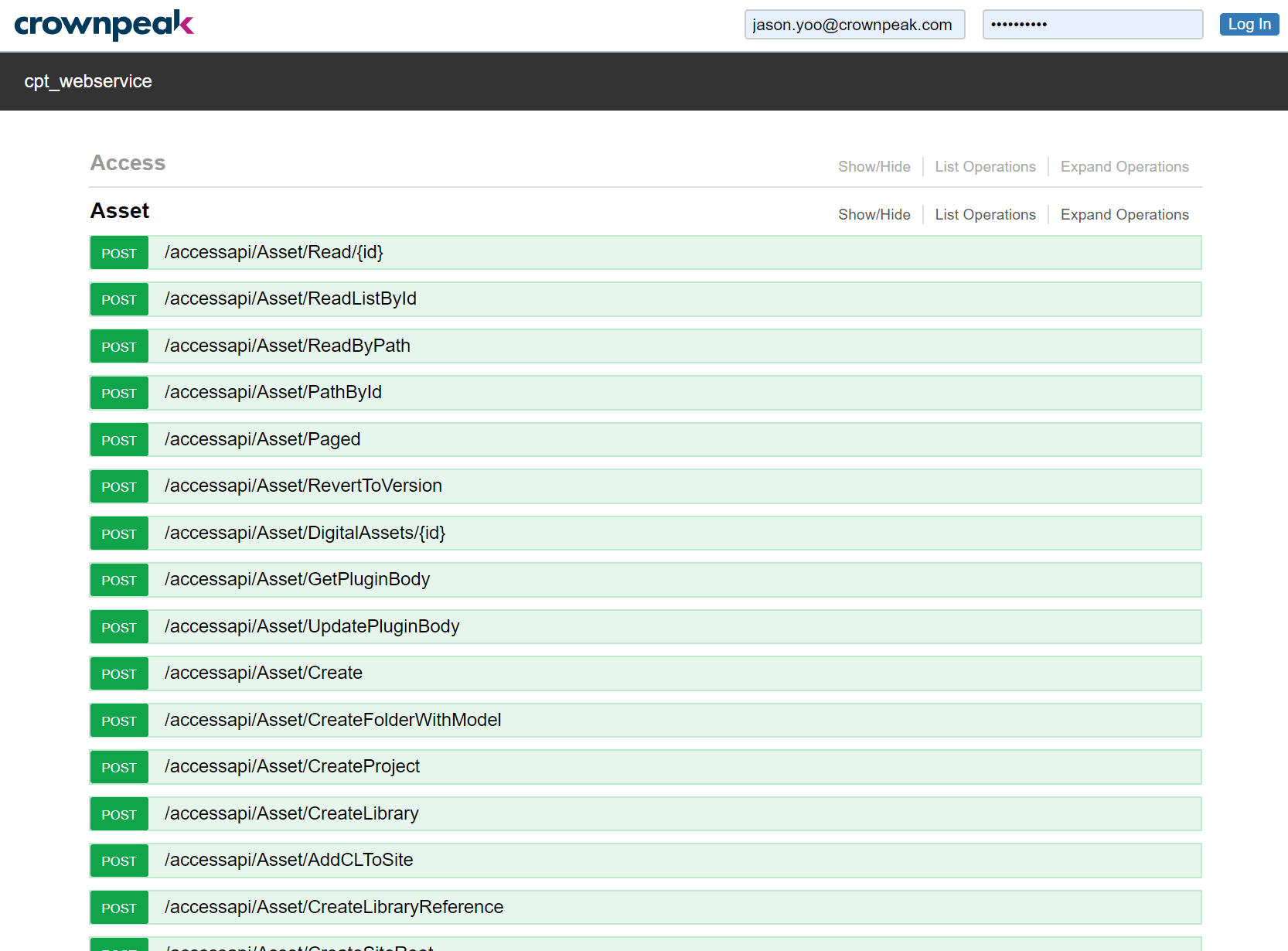Click List Operations for Asset

[985, 215]
